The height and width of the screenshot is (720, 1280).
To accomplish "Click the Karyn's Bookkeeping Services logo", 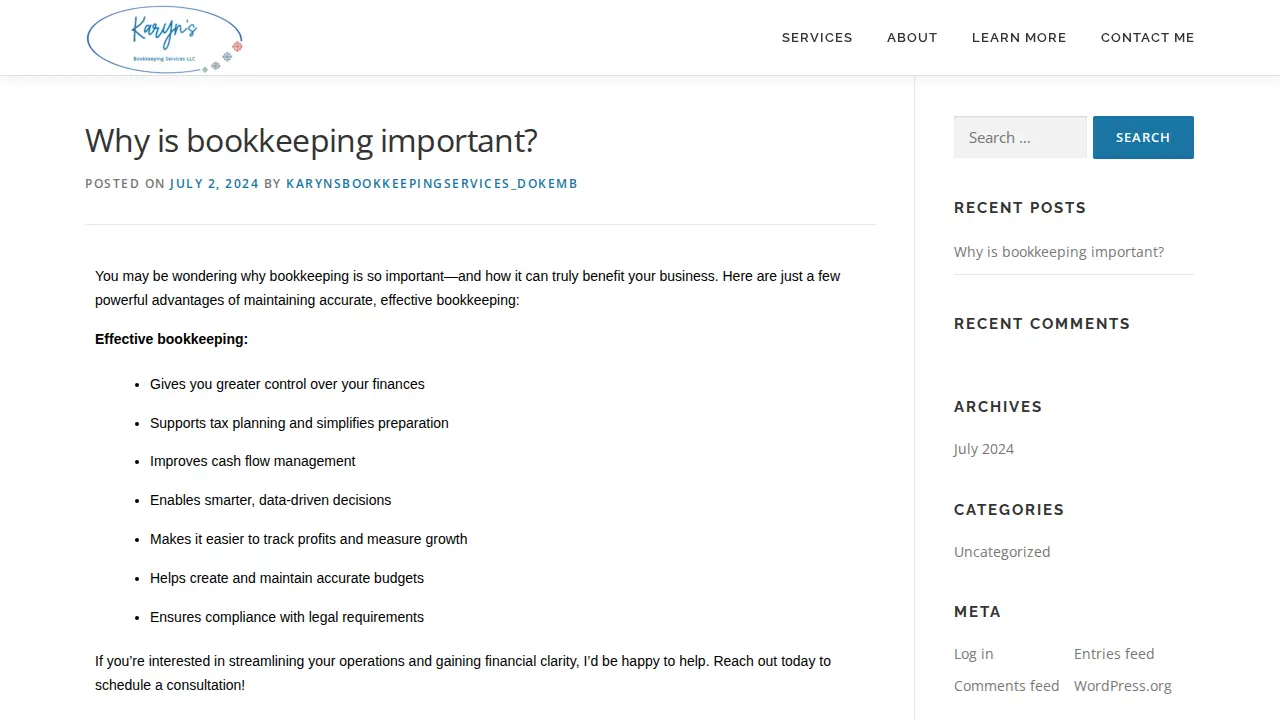I will point(165,39).
